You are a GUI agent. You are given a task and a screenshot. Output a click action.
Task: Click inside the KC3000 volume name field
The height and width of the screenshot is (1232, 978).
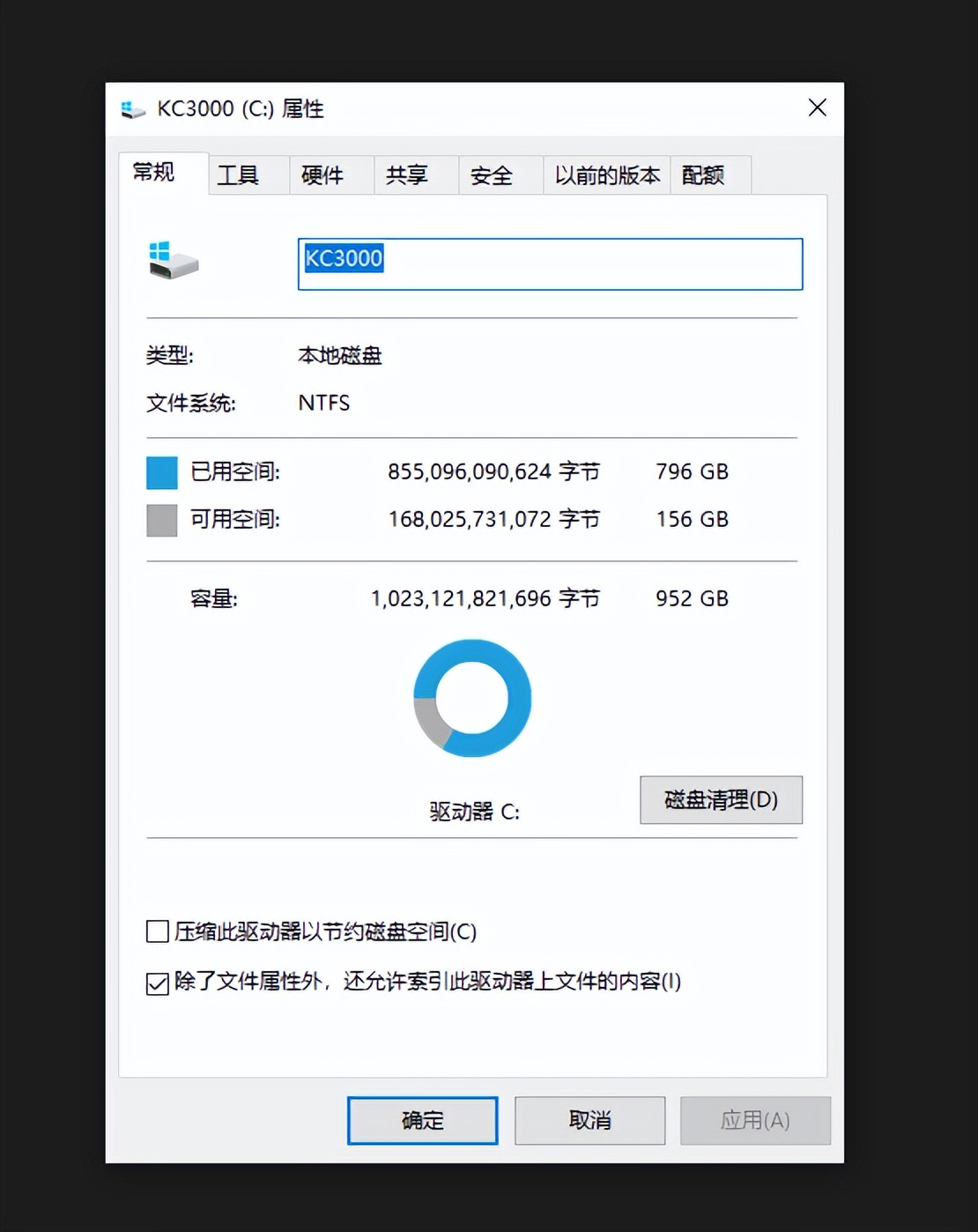tap(550, 263)
